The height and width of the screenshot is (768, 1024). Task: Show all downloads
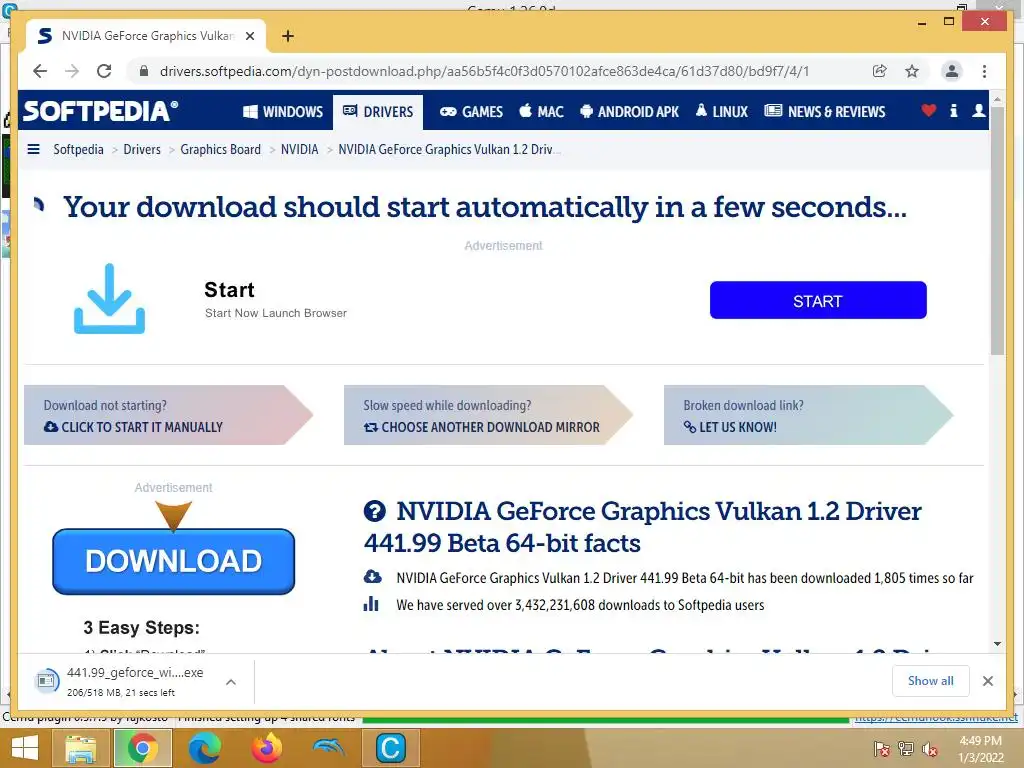[931, 681]
